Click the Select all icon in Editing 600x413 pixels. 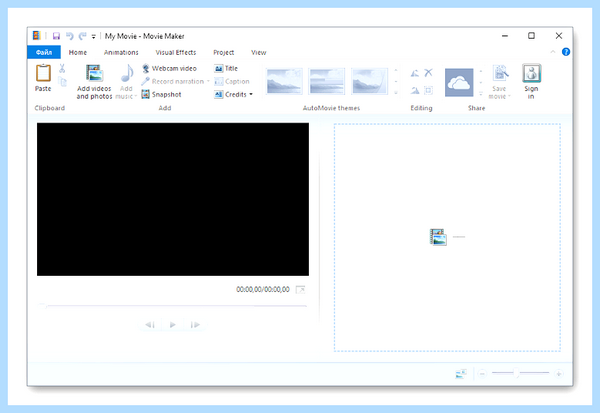pyautogui.click(x=429, y=91)
